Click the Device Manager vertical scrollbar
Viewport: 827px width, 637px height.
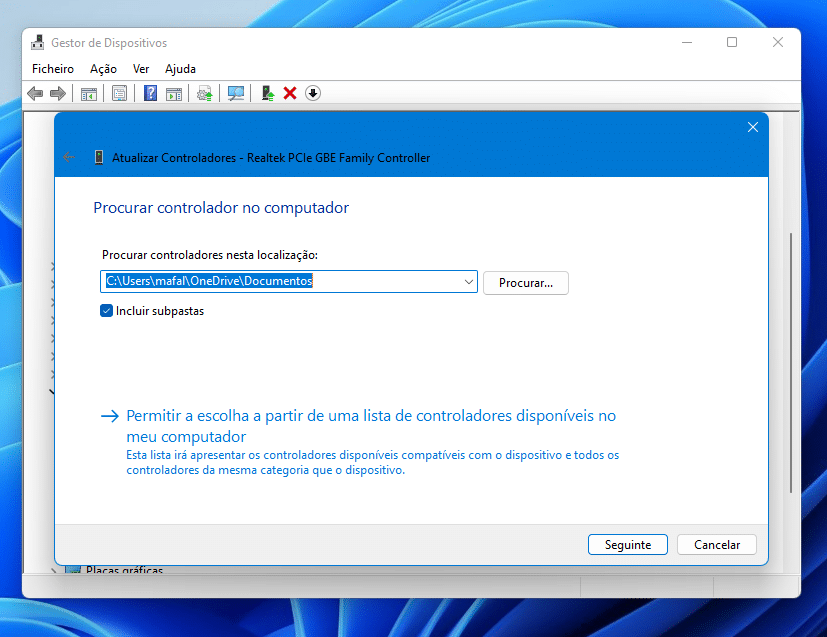coord(791,363)
